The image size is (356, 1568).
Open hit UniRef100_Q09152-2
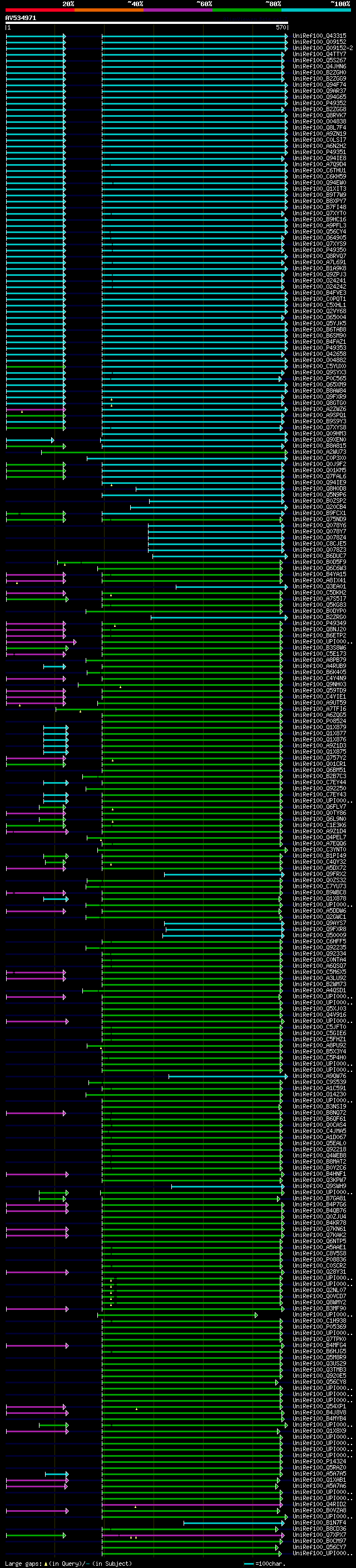323,48
